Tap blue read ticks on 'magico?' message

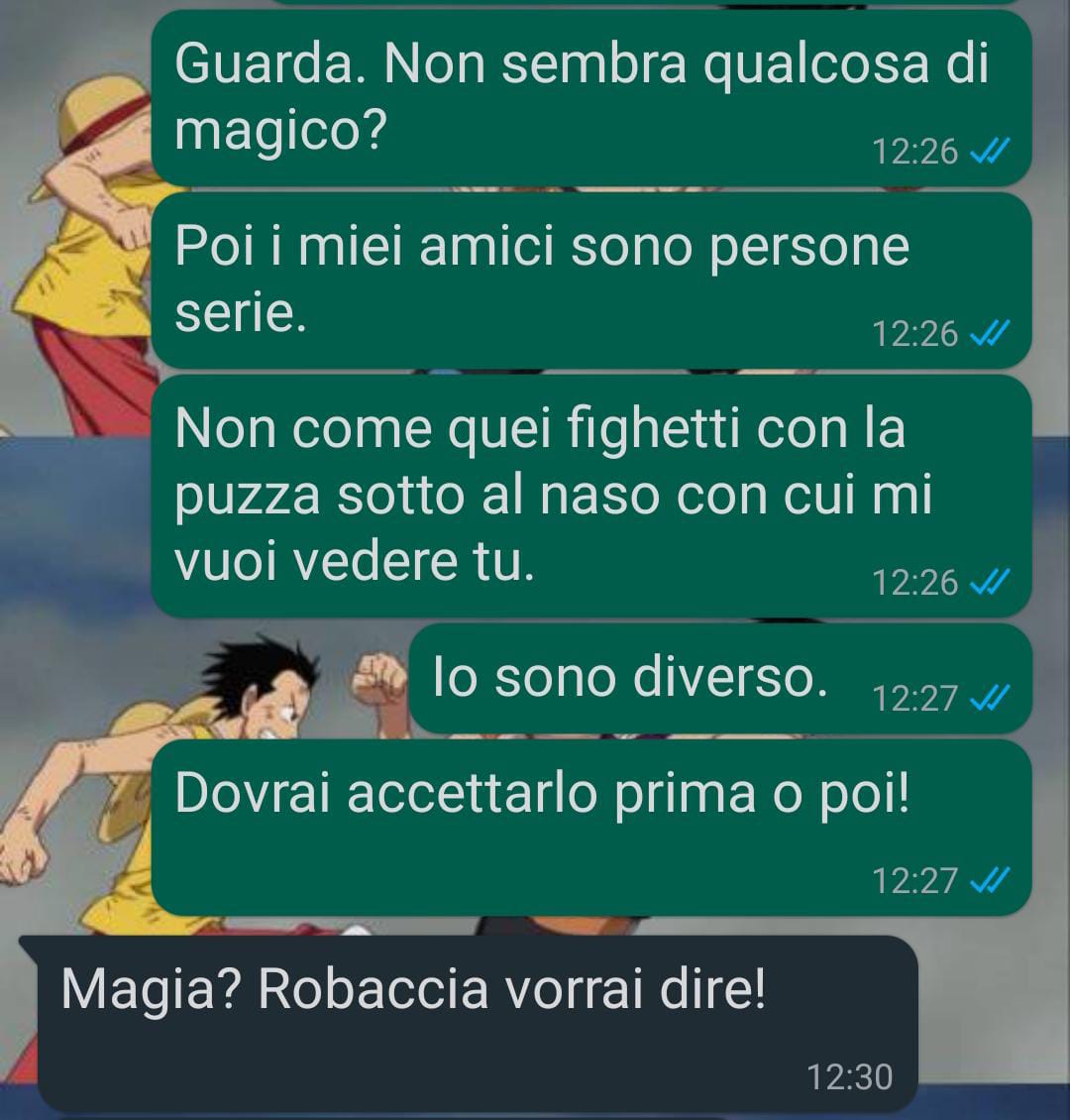coord(990,152)
